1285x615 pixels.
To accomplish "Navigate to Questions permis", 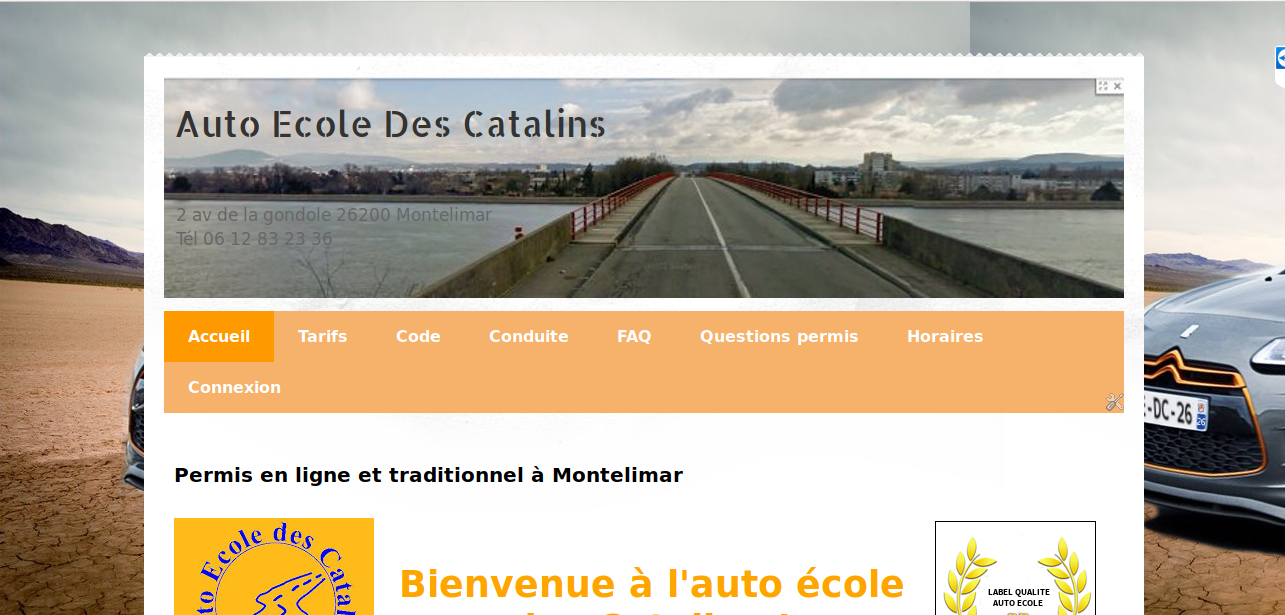I will click(779, 336).
